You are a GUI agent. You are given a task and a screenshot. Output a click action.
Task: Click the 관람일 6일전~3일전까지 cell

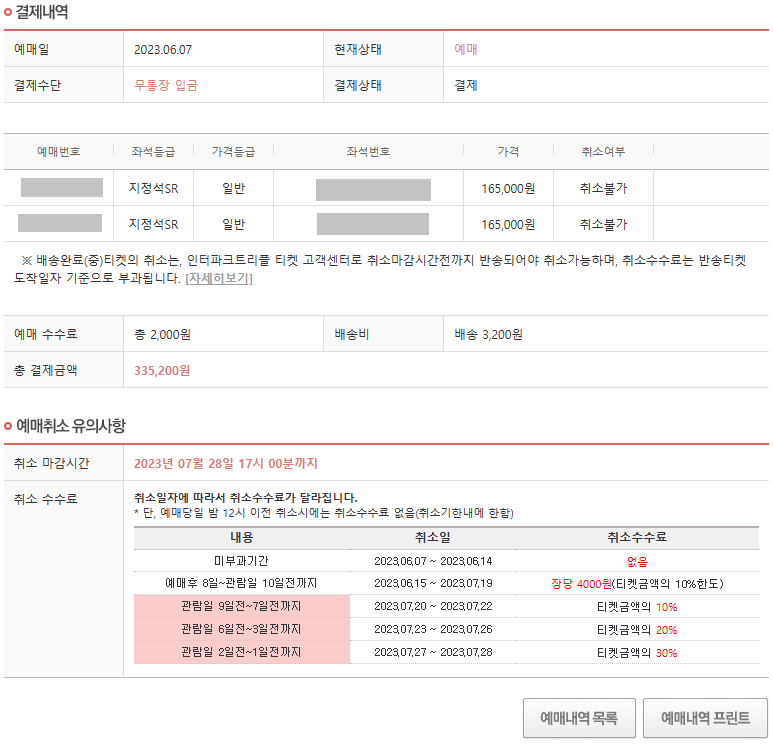coord(242,629)
